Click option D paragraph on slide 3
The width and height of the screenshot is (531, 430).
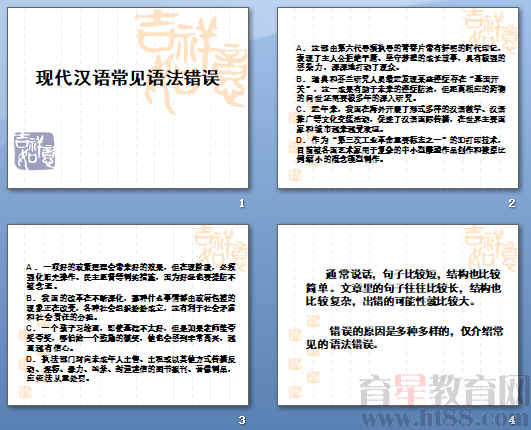pos(131,368)
